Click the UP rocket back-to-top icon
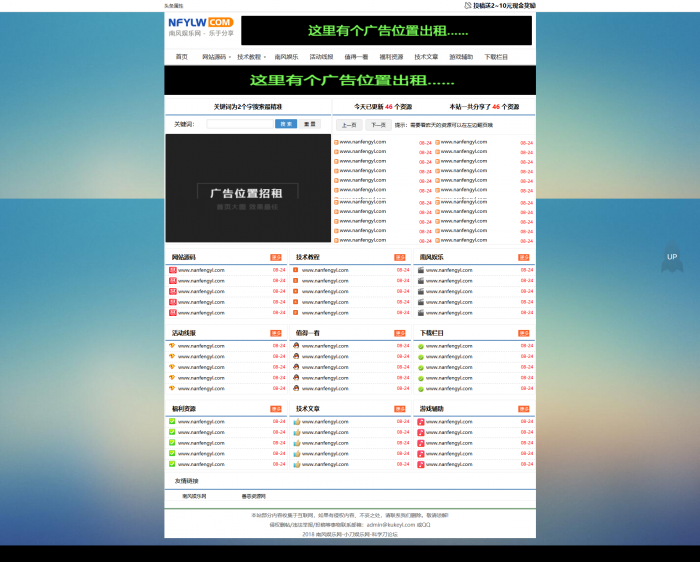 672,257
